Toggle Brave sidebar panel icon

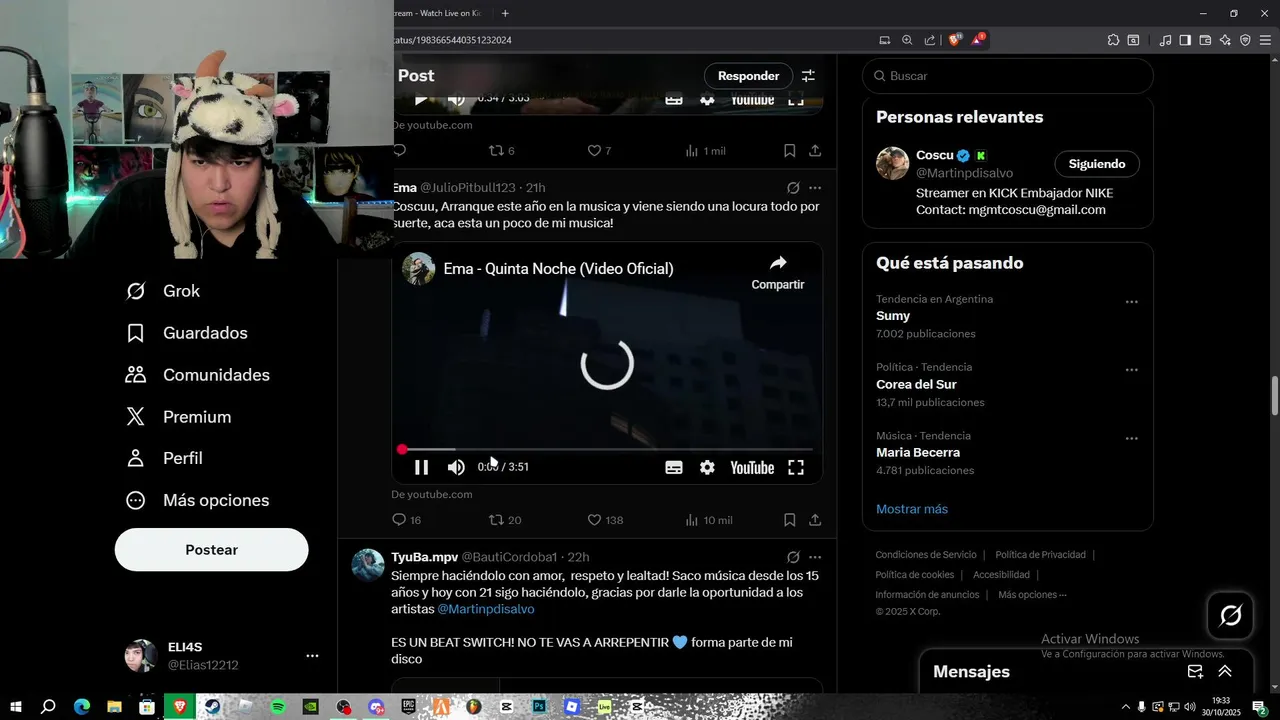(1185, 40)
